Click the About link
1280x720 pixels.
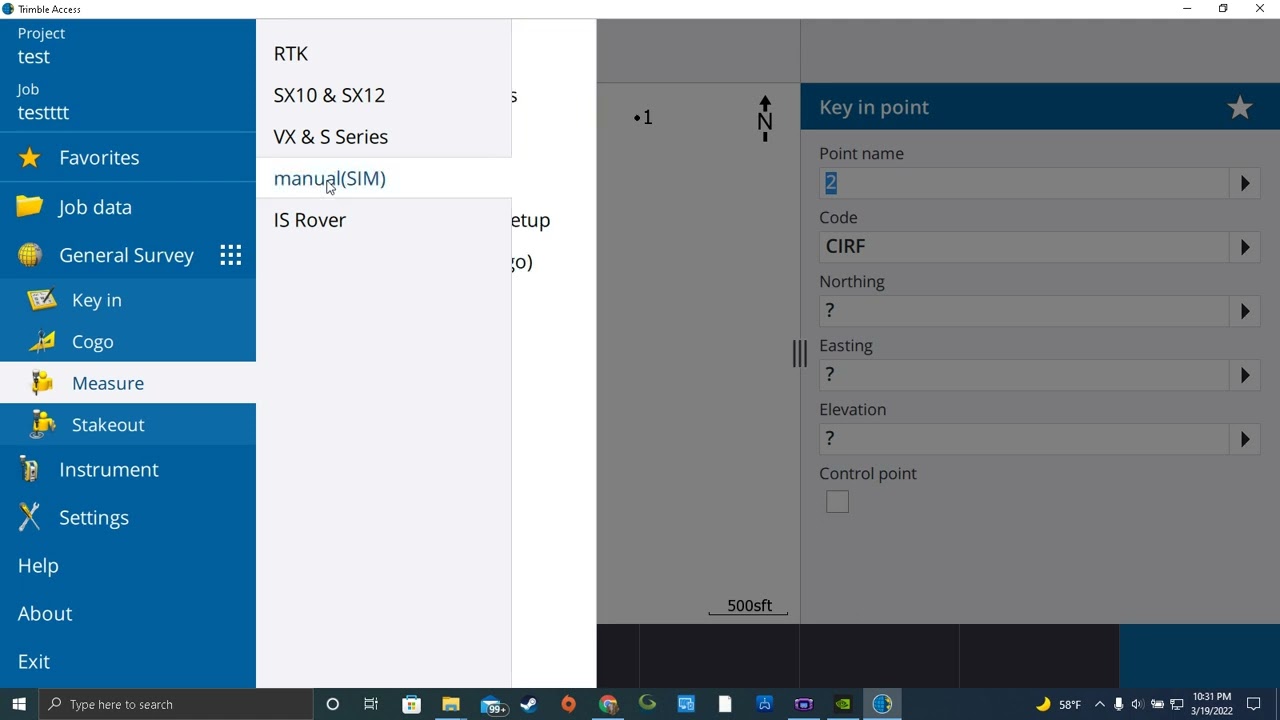click(45, 614)
